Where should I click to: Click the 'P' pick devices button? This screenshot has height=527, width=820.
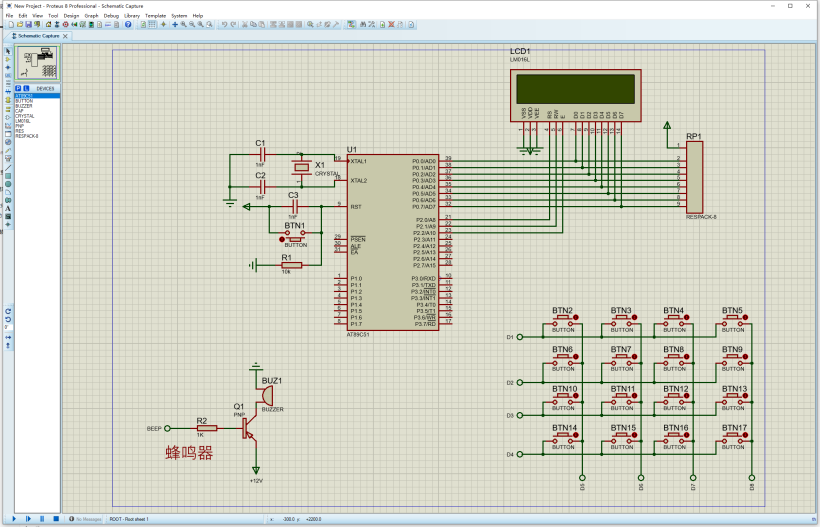18,88
